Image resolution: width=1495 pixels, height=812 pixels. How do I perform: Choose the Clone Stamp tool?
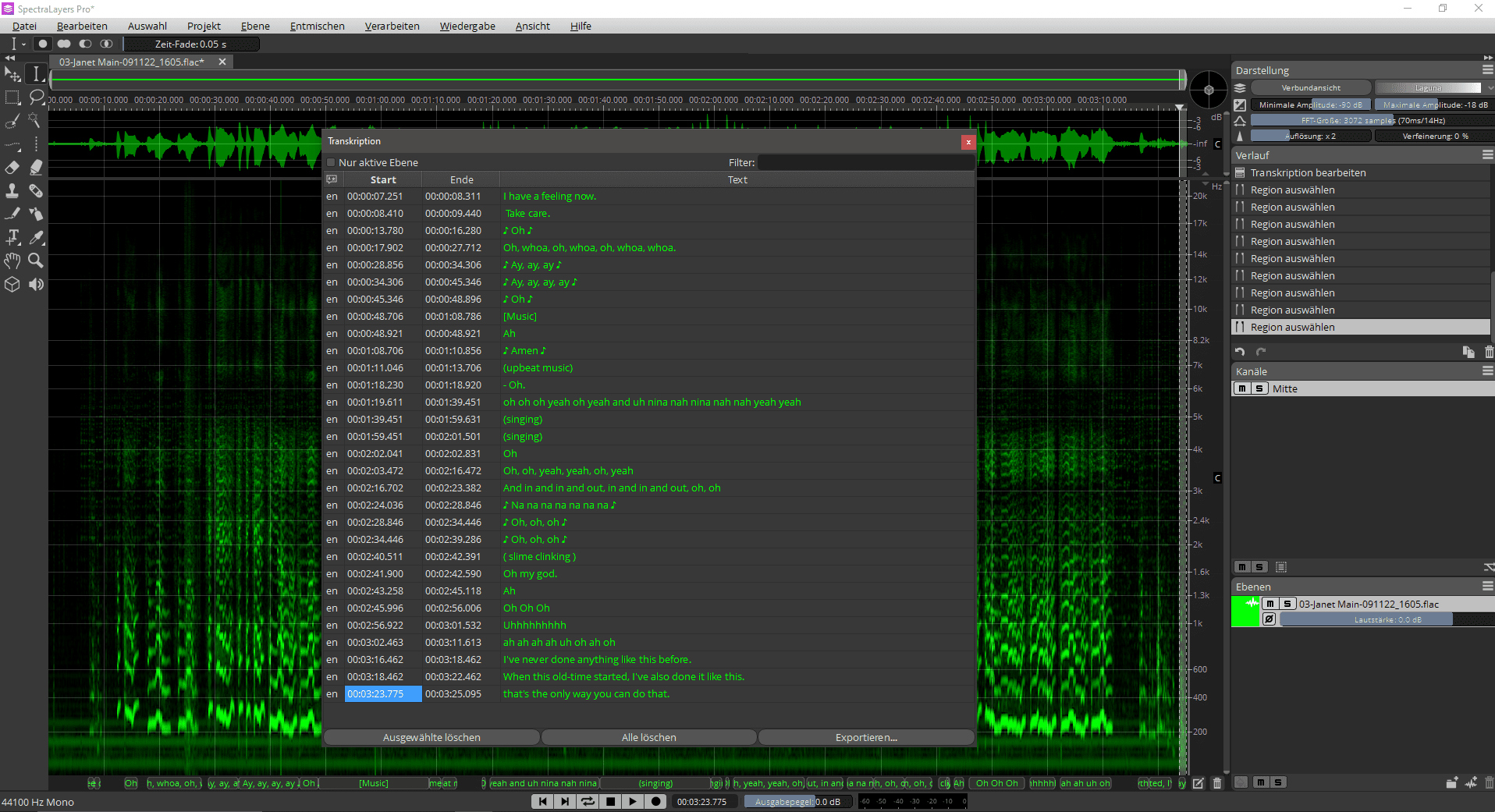[x=12, y=191]
